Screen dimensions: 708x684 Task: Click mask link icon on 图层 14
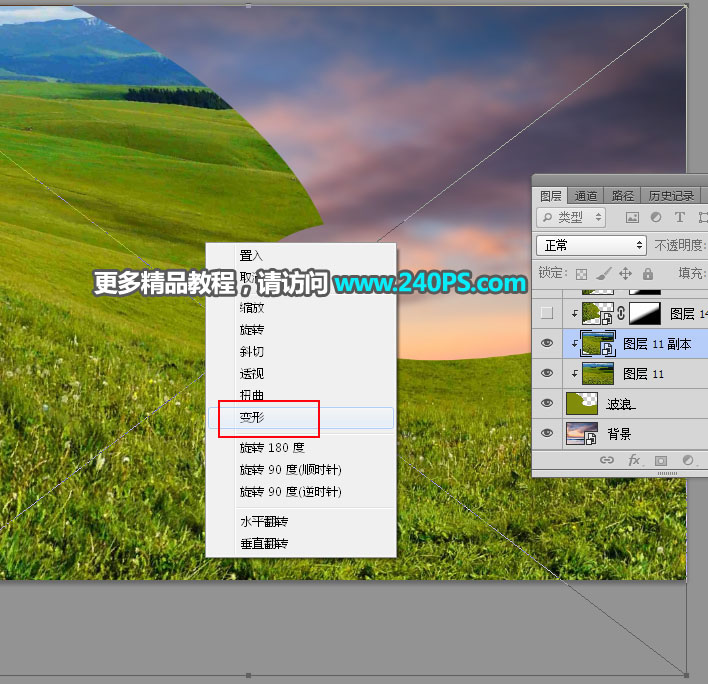click(x=621, y=313)
